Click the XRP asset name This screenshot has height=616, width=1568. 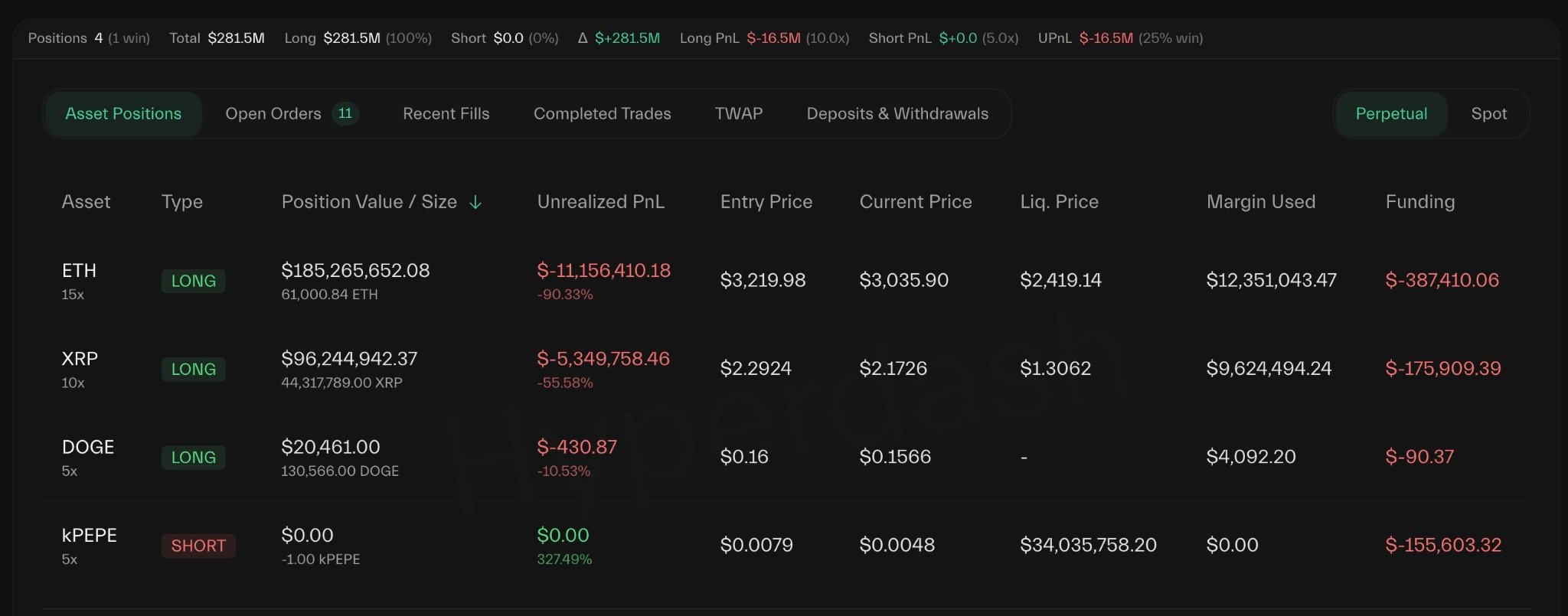[80, 358]
